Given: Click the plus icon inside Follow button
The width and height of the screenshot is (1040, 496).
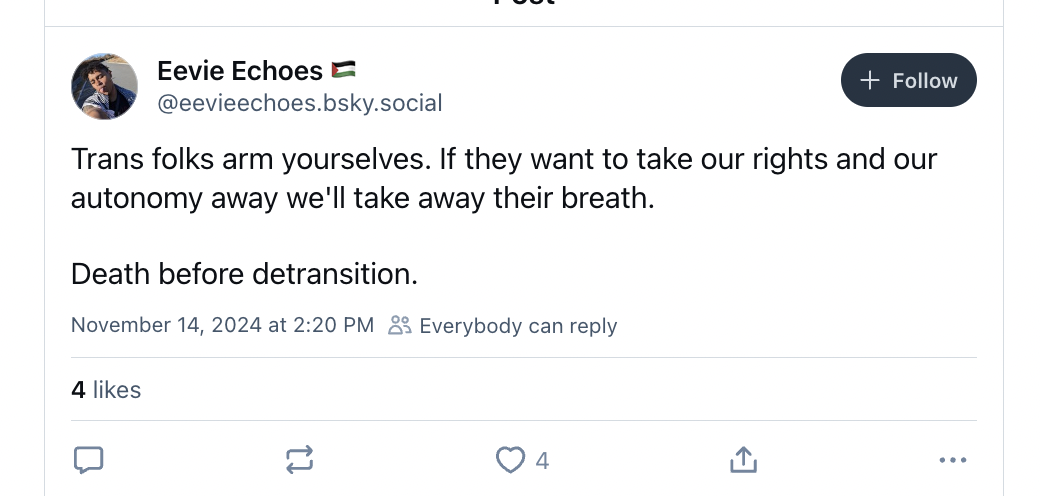Looking at the screenshot, I should tap(870, 80).
